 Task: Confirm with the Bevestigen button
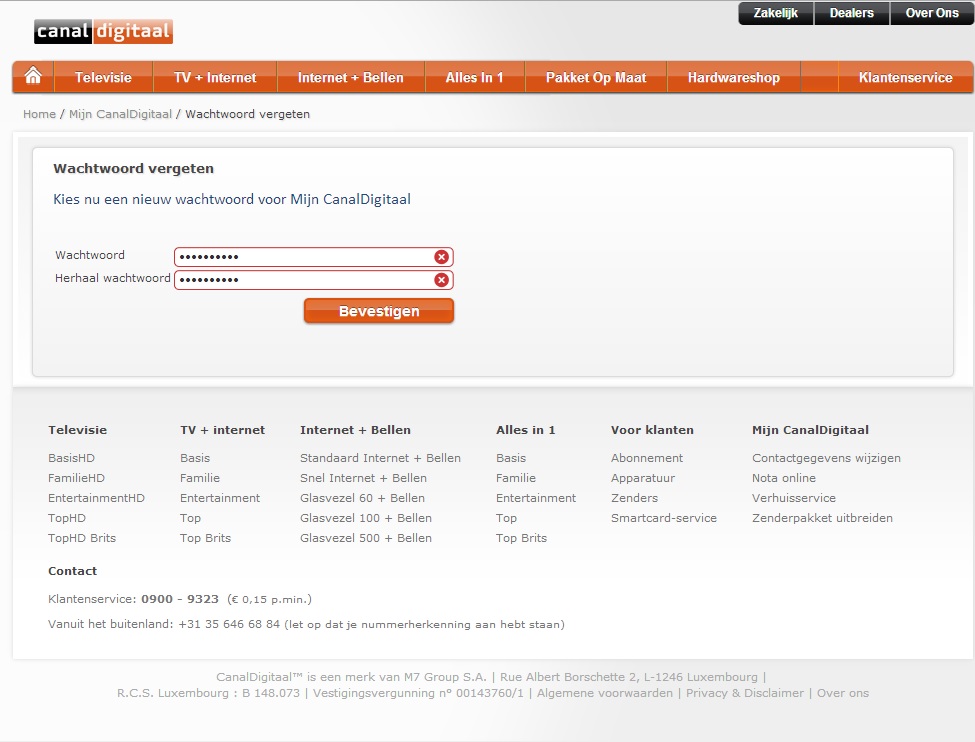tap(379, 311)
